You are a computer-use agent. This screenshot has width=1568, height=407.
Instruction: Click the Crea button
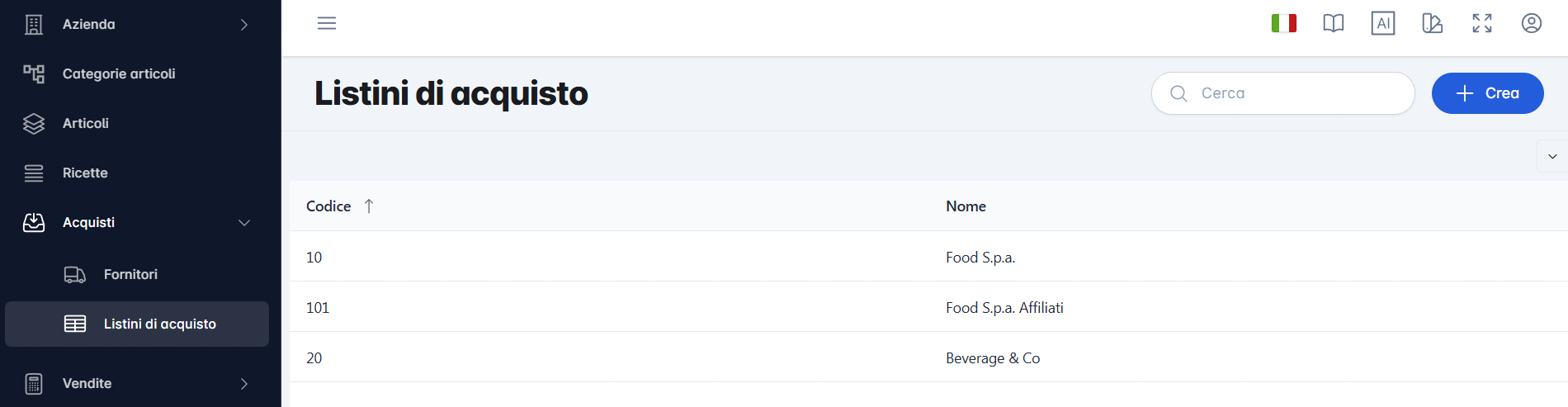pyautogui.click(x=1488, y=93)
